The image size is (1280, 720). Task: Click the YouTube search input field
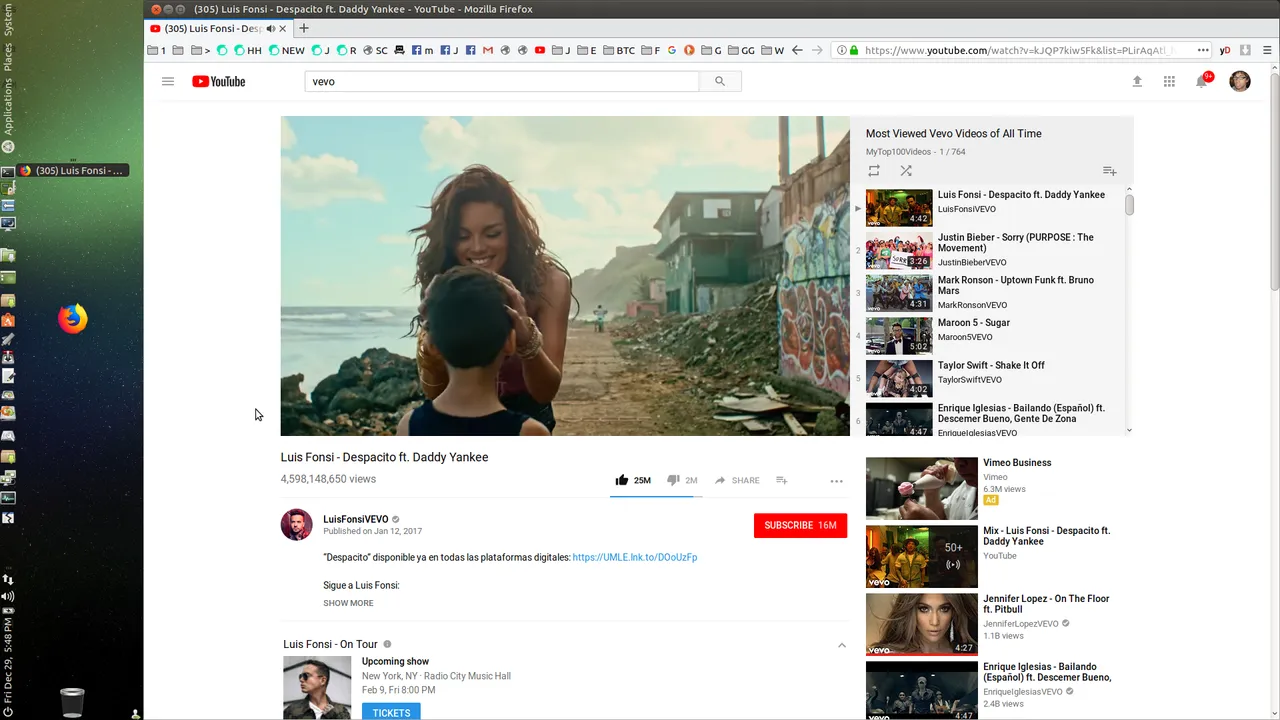pos(501,81)
